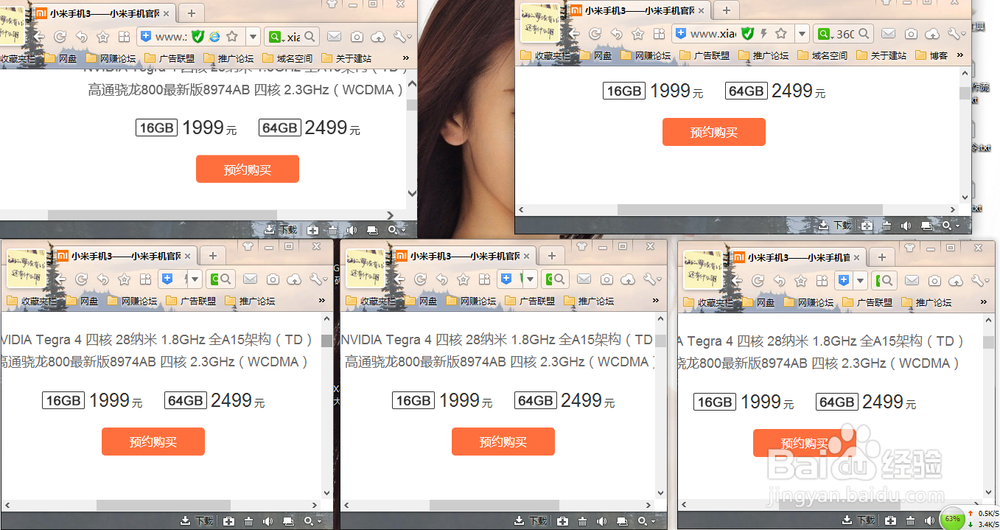Expand bookmarks overflow chevron in top-left window

[x=406, y=57]
